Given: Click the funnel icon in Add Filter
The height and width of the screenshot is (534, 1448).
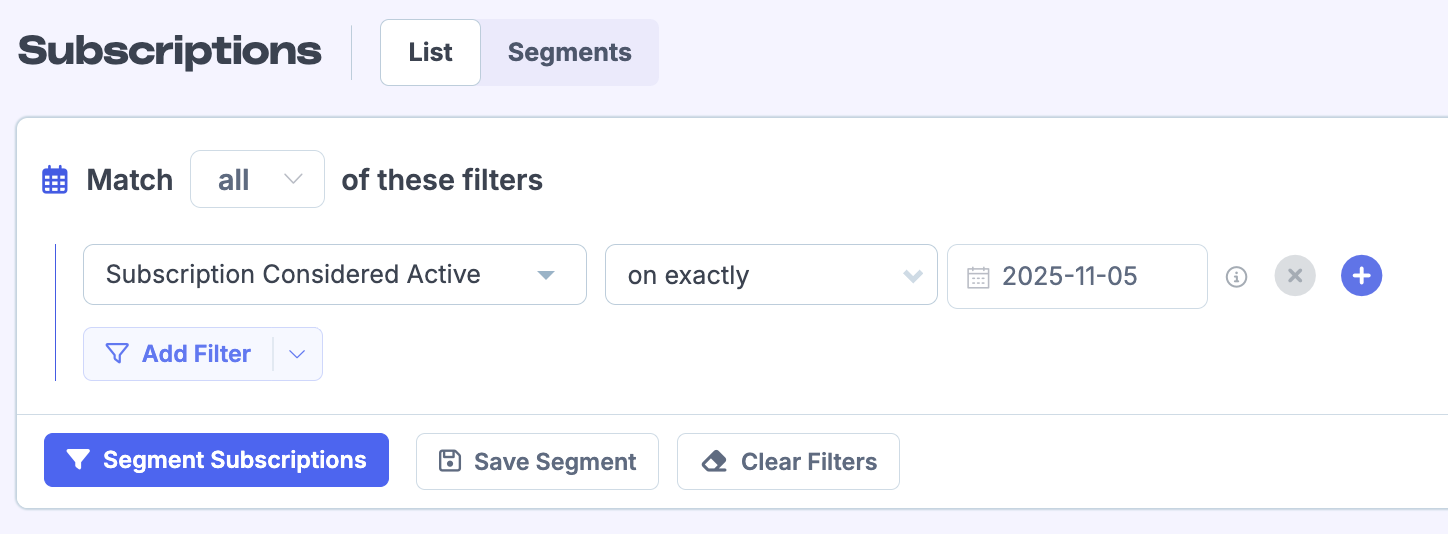Looking at the screenshot, I should (x=117, y=354).
